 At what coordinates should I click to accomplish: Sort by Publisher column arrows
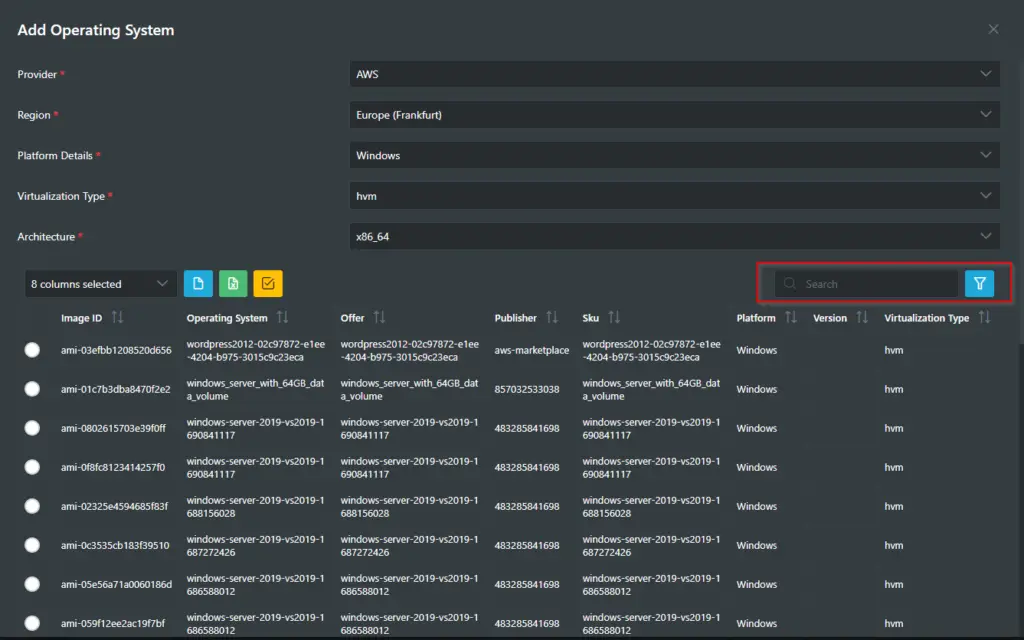[552, 317]
